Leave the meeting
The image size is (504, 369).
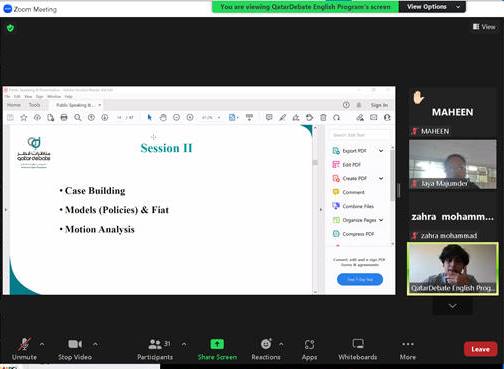[480, 349]
